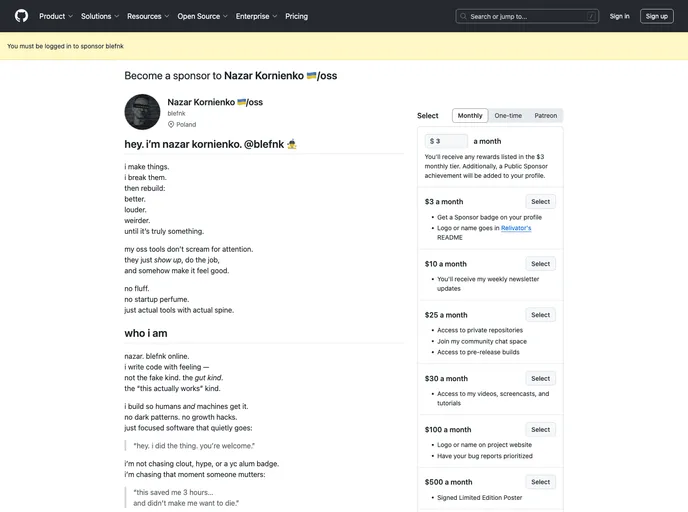Viewport: 688px width, 512px height.
Task: Click the '$30 a month' tier title
Action: click(x=446, y=378)
